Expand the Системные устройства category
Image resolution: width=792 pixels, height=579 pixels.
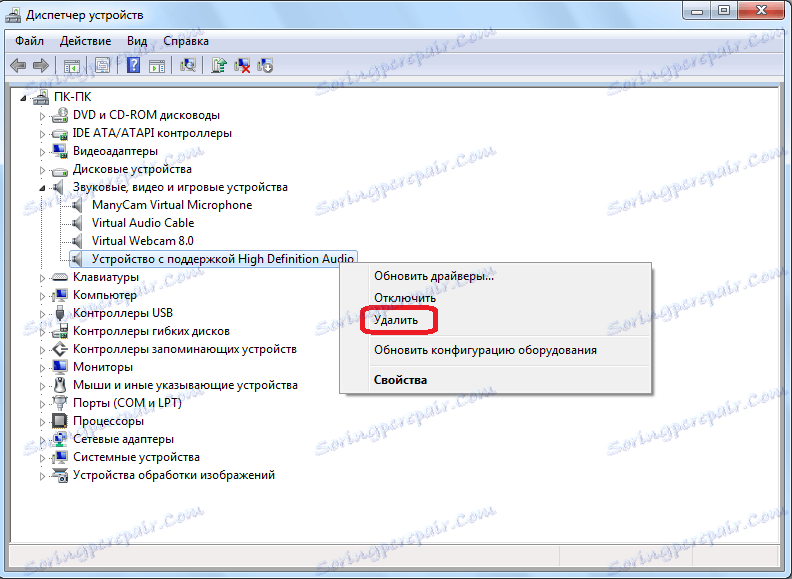point(42,458)
